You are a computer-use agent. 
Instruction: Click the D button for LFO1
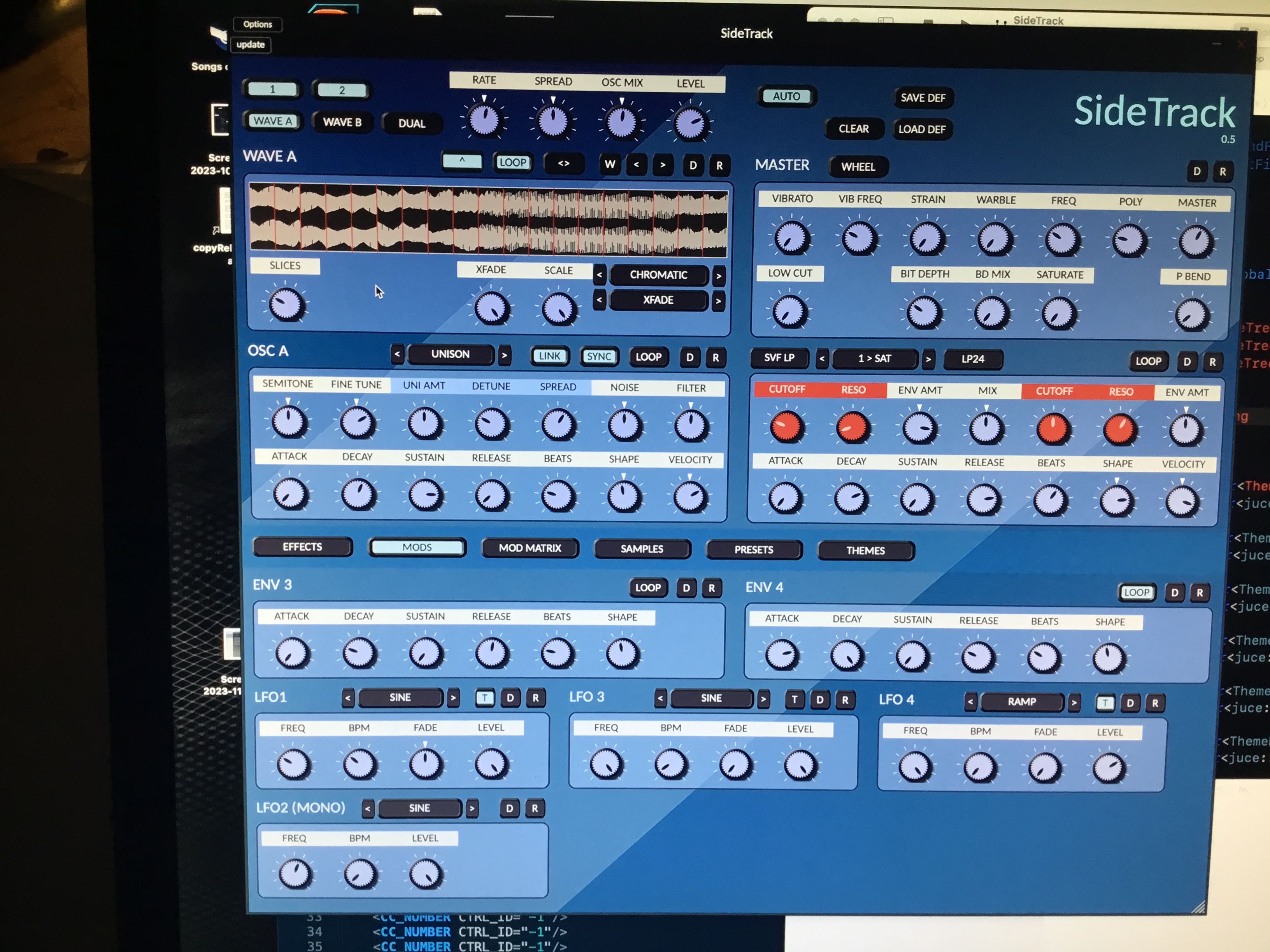510,698
